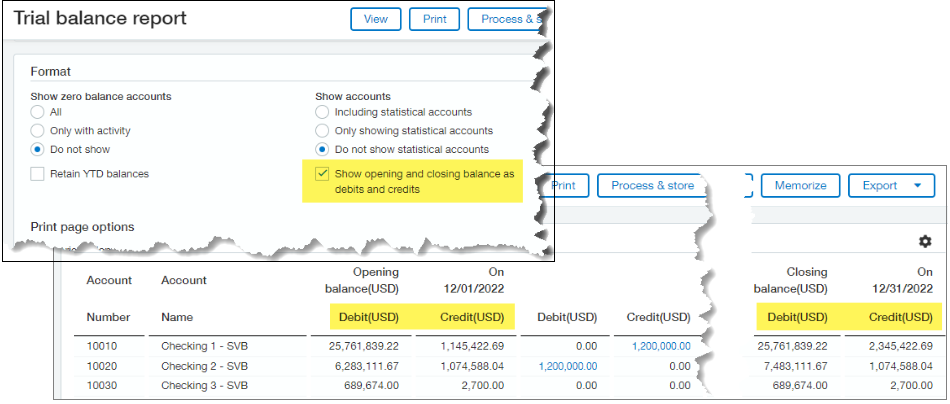Uncheck Show opening and closing balance checkbox
Viewport: 950px width, 404px height.
(x=322, y=174)
